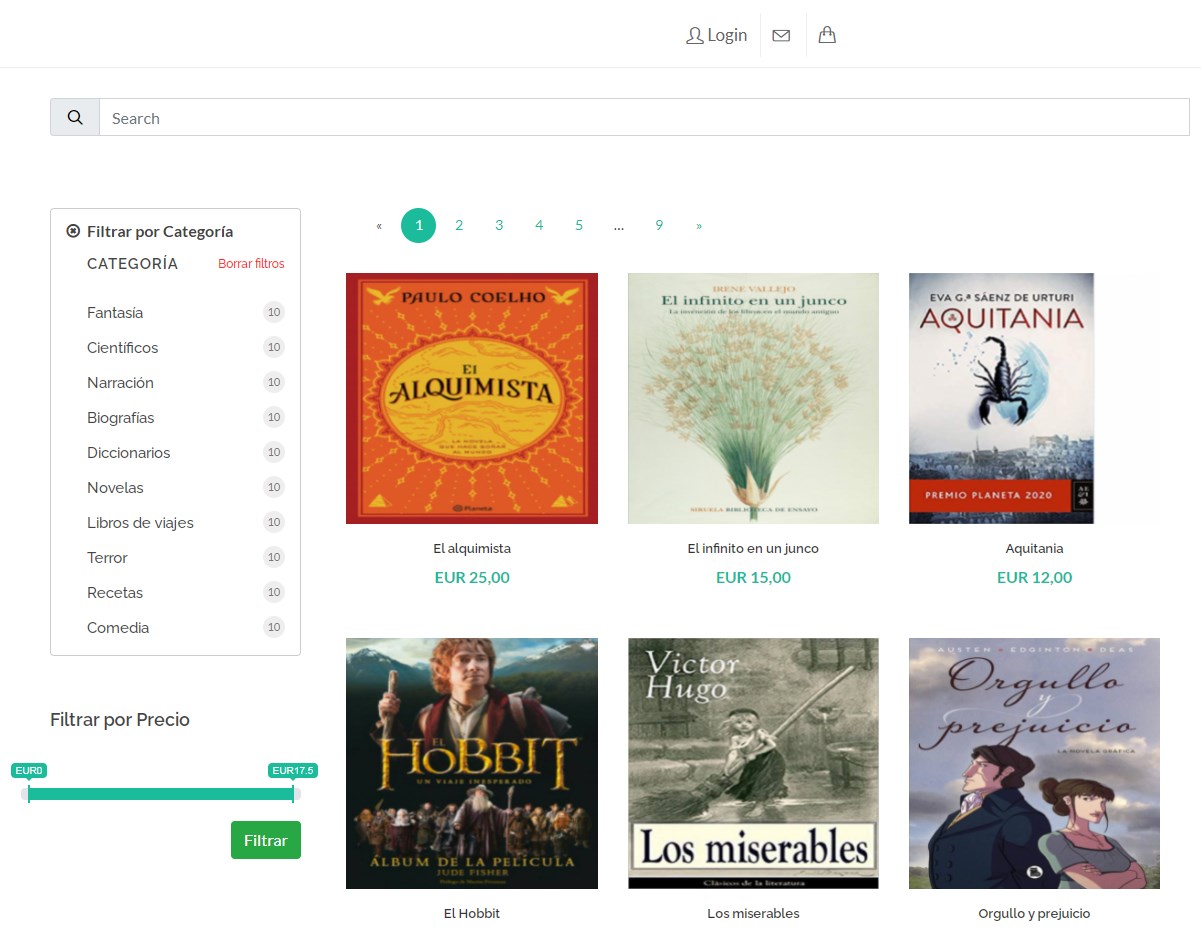The image size is (1201, 930).
Task: Click the El alquimista title text
Action: [472, 548]
